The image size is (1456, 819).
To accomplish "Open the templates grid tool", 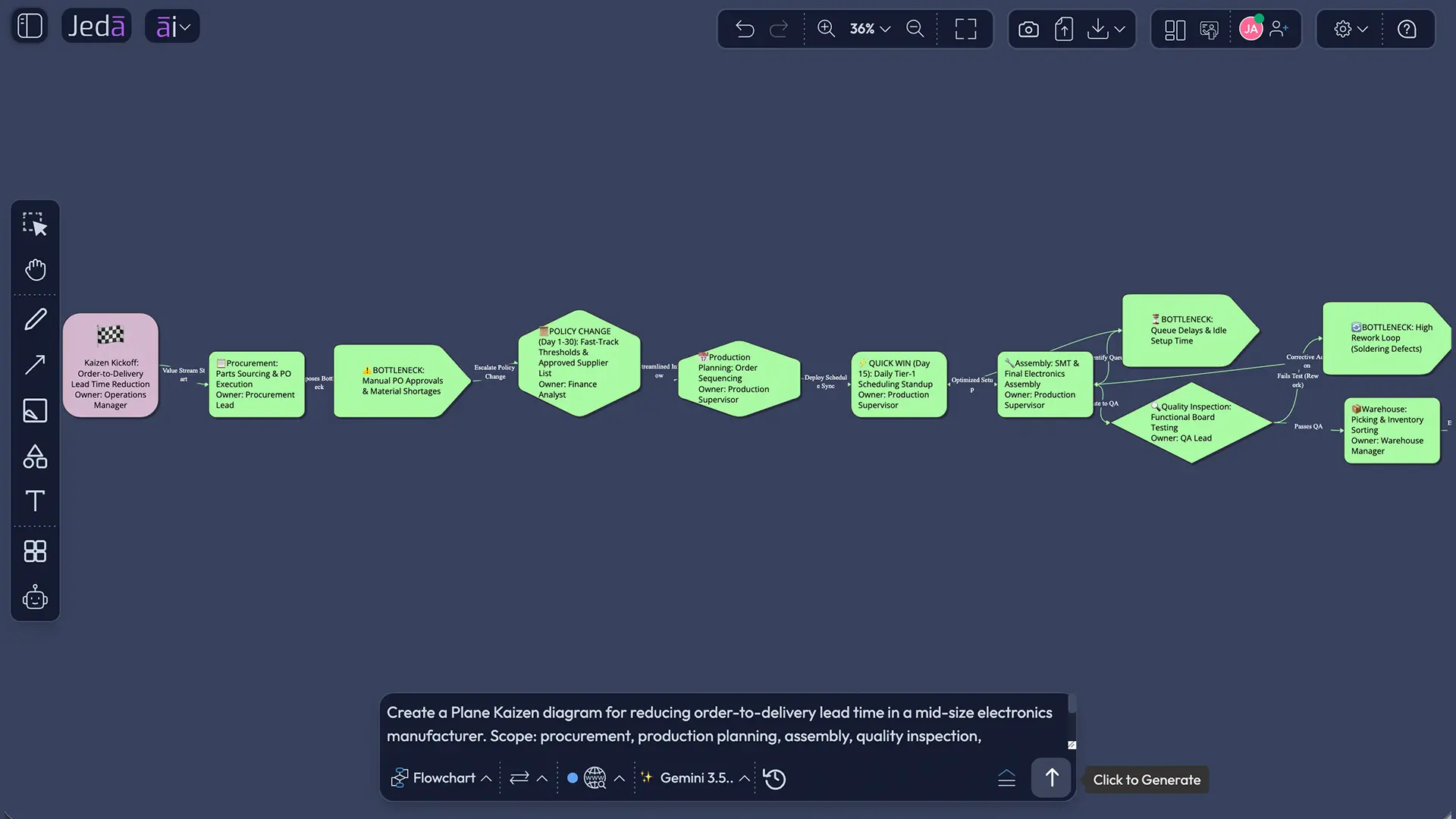I will coord(35,551).
